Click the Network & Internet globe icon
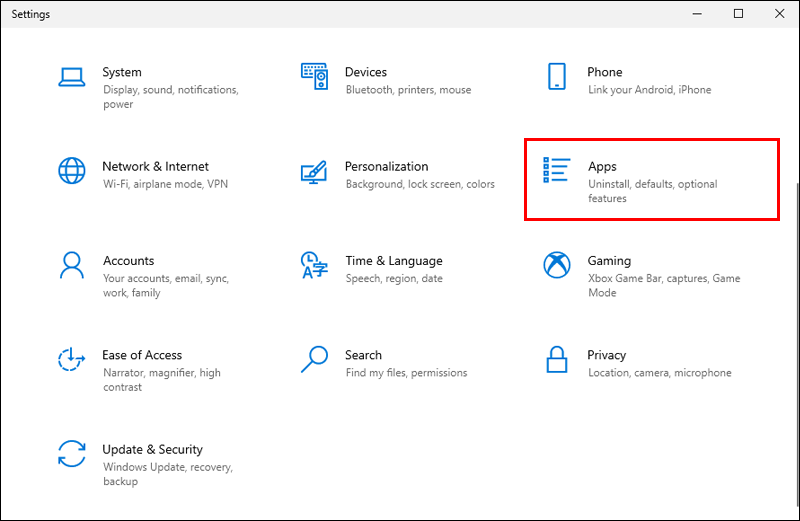This screenshot has width=800, height=521. click(71, 171)
